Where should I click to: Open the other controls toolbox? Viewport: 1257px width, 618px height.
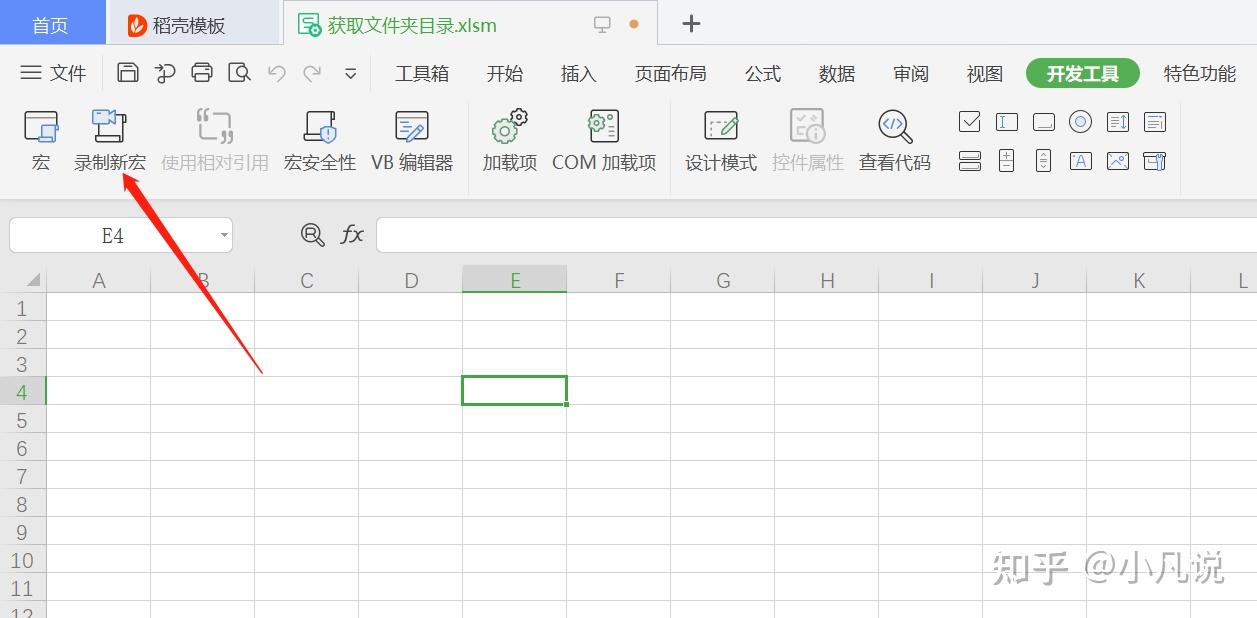pos(1155,161)
